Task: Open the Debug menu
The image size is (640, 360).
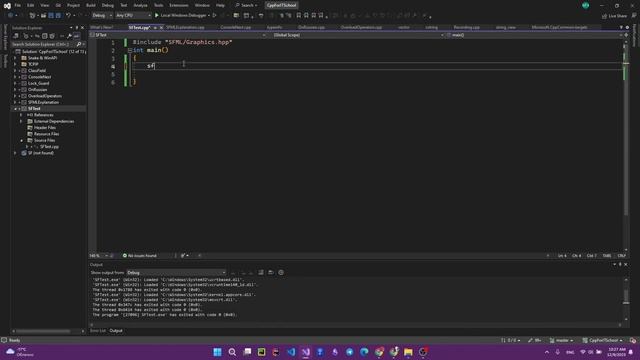Action: [108, 5]
